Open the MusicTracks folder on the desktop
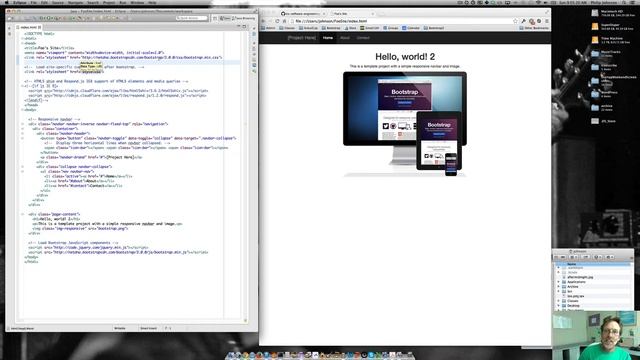 click(x=595, y=53)
